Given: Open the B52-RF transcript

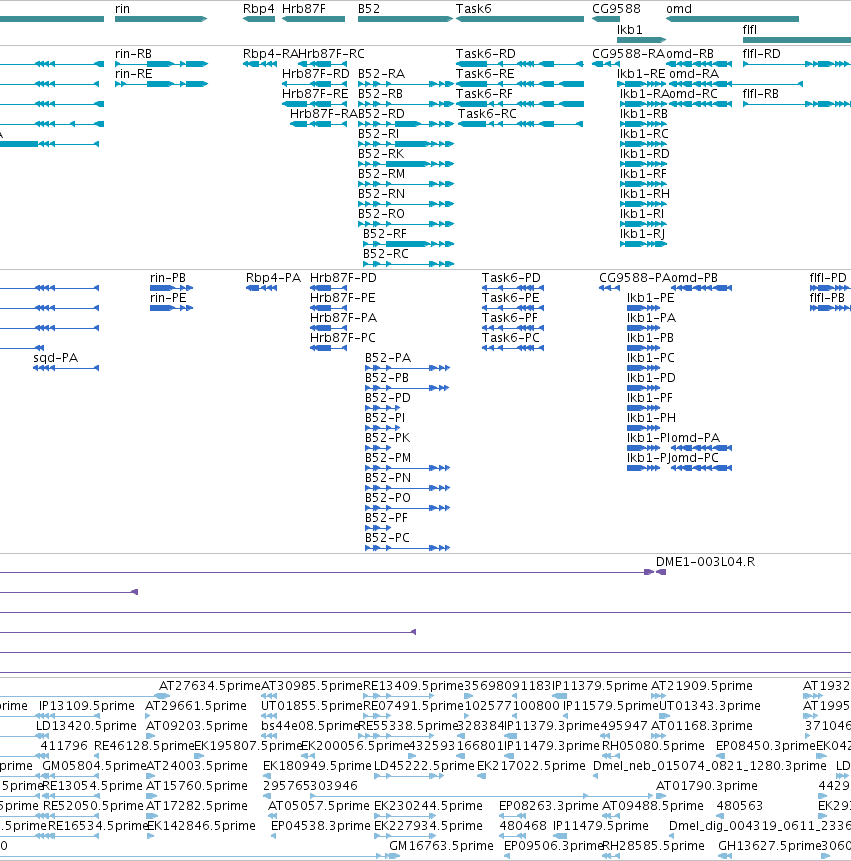Looking at the screenshot, I should (x=408, y=244).
